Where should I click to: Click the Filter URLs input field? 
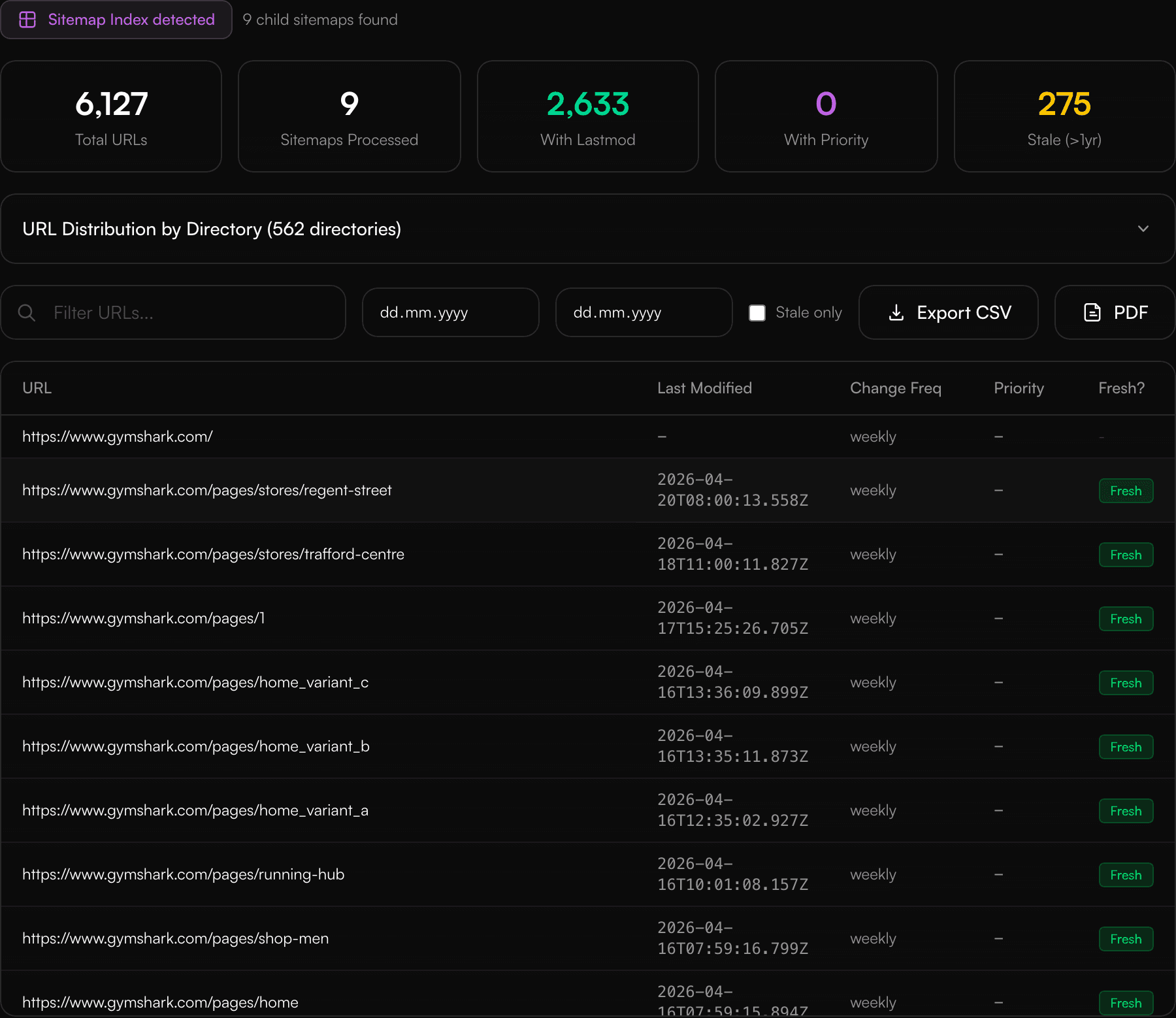pos(173,312)
